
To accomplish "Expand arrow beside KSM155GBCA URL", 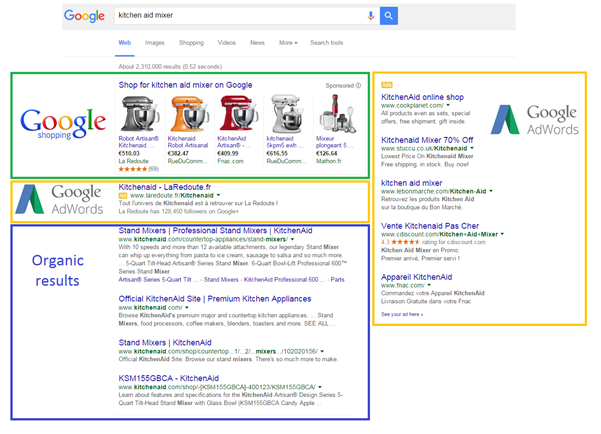I will click(320, 387).
